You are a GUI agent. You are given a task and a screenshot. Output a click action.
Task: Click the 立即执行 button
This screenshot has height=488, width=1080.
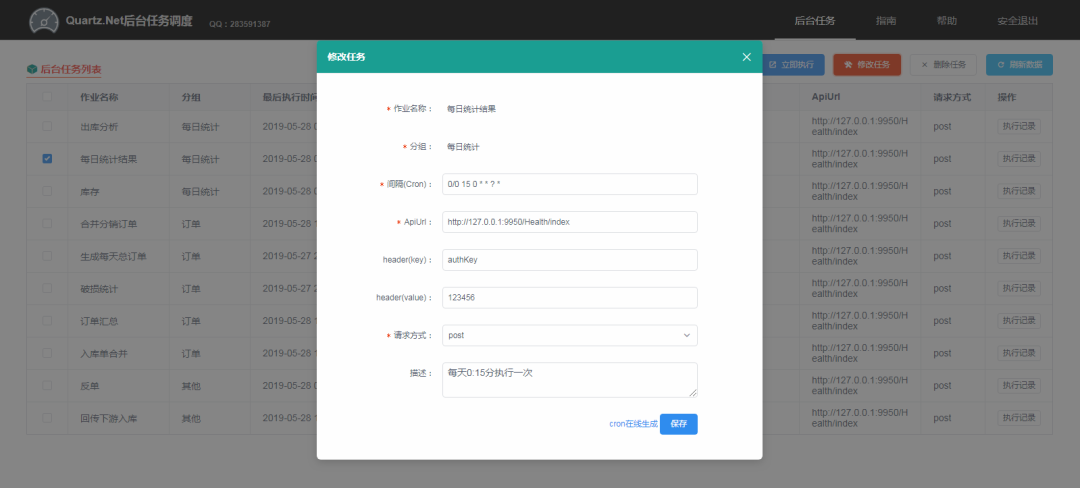792,65
